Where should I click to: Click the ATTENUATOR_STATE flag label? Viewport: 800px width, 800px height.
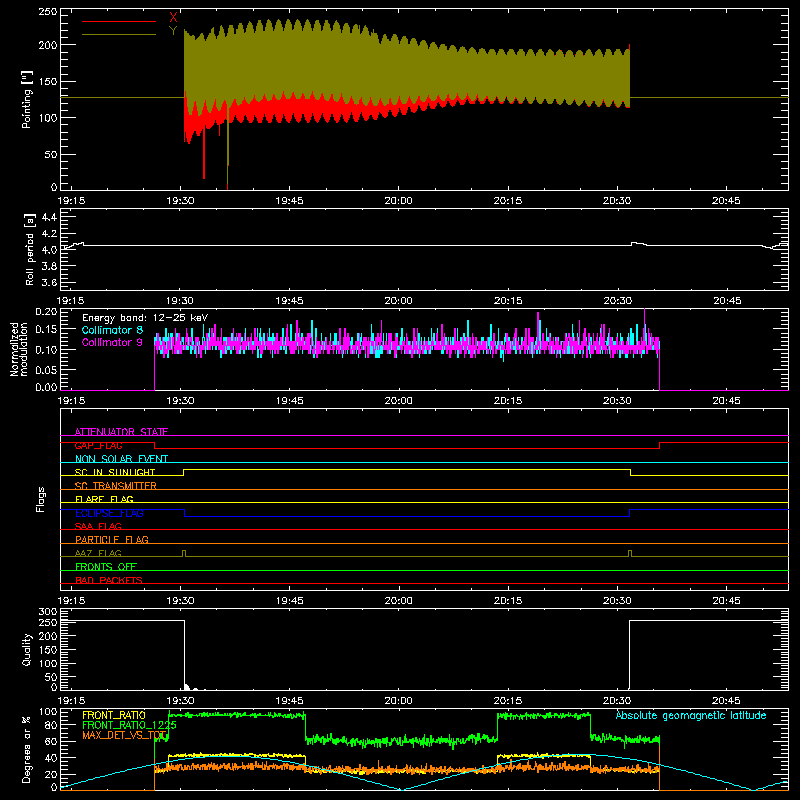point(121,432)
